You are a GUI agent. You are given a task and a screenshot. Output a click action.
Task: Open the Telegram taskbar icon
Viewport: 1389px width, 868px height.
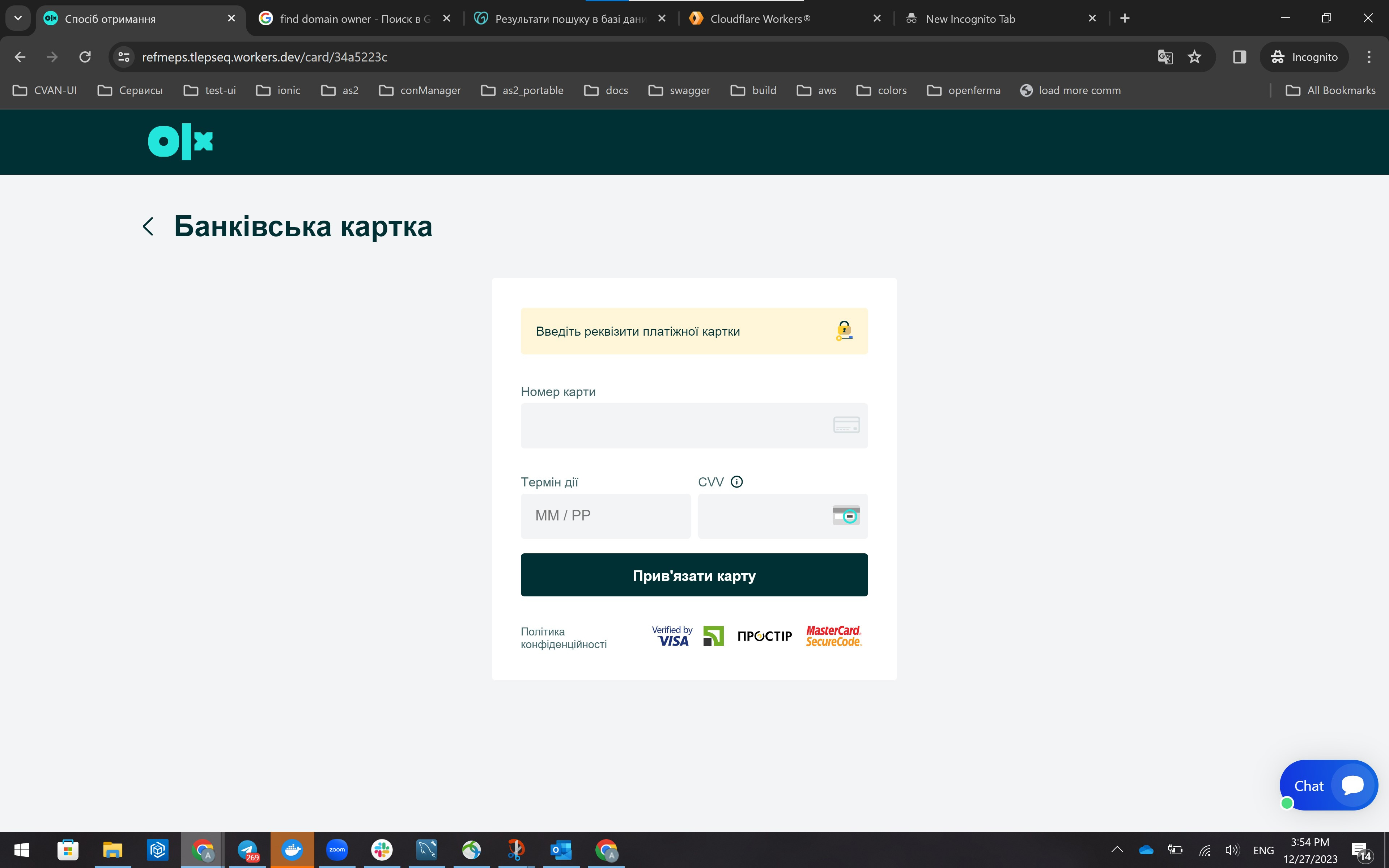(247, 850)
